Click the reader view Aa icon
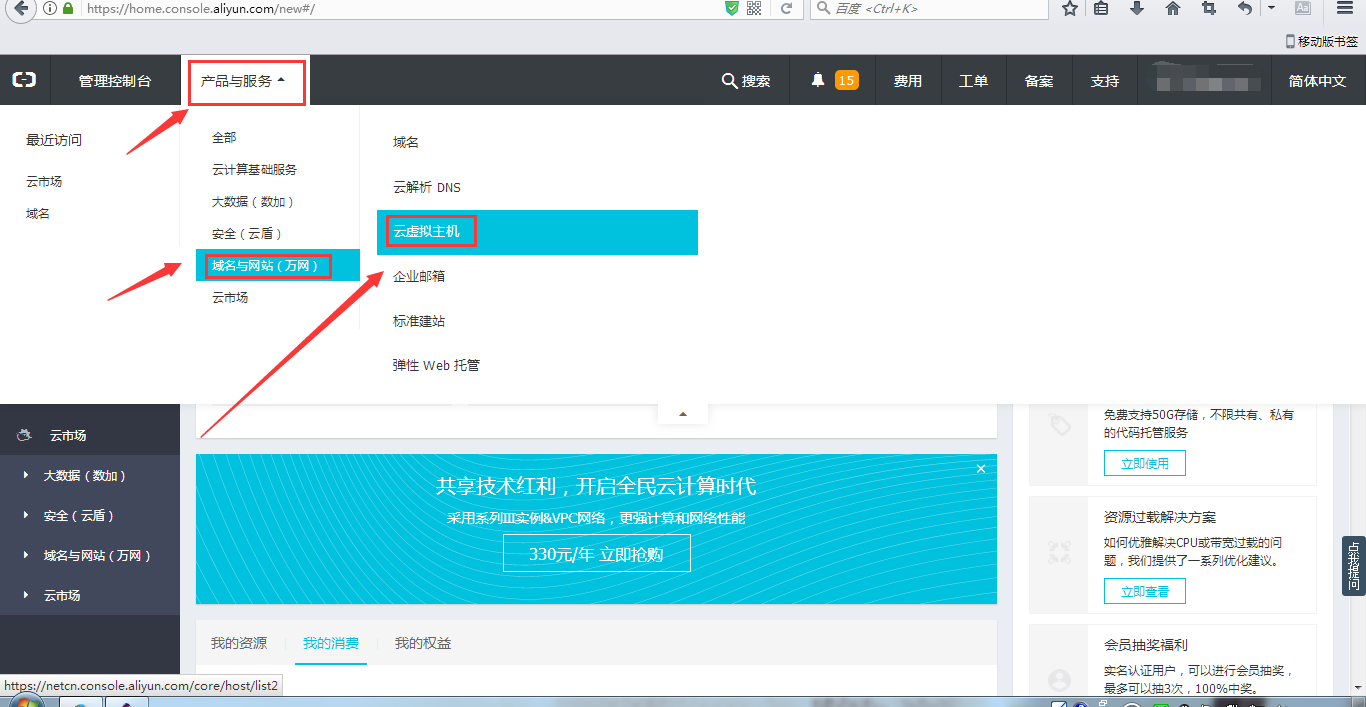1366x707 pixels. click(1303, 8)
